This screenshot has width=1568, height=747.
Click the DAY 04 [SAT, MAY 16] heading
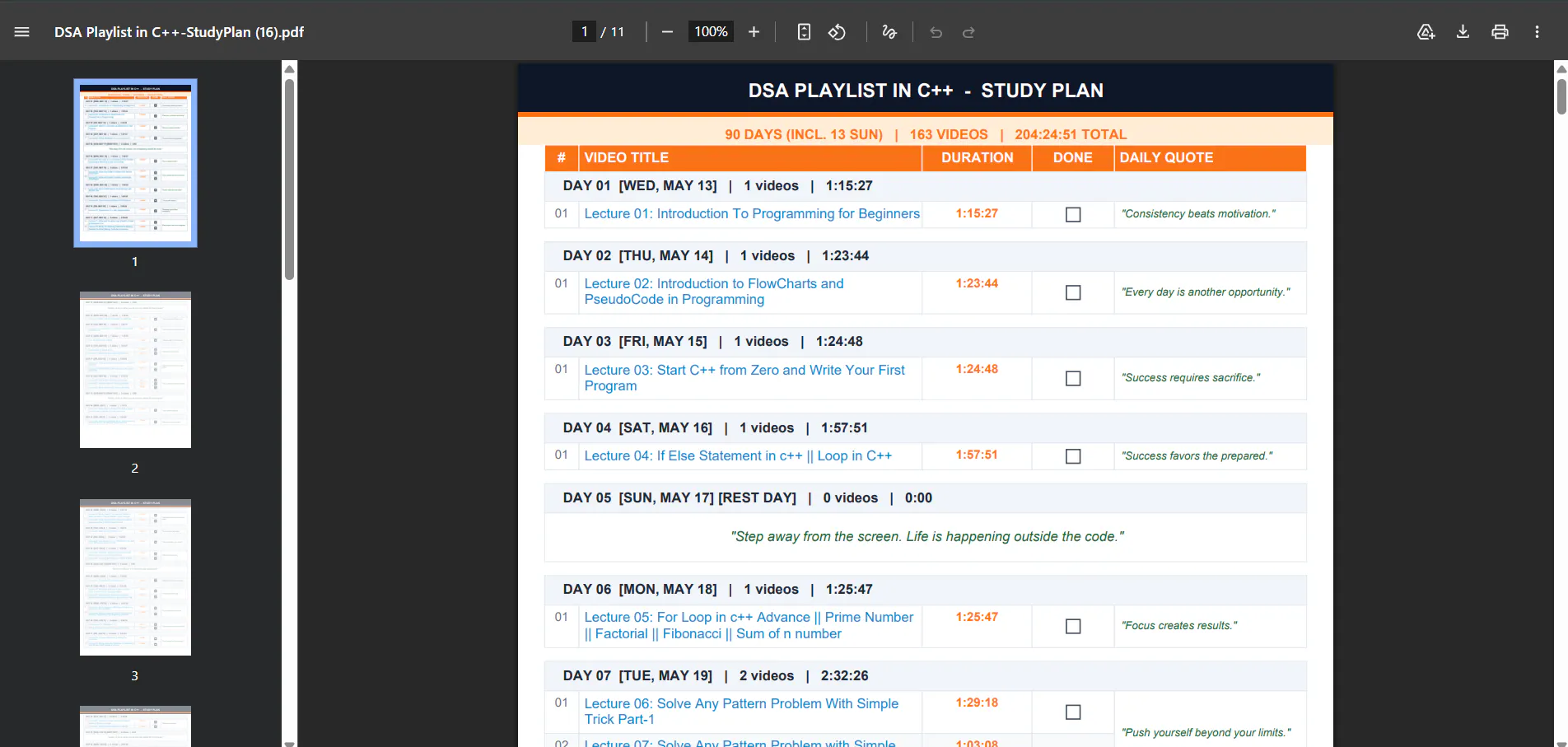click(637, 427)
